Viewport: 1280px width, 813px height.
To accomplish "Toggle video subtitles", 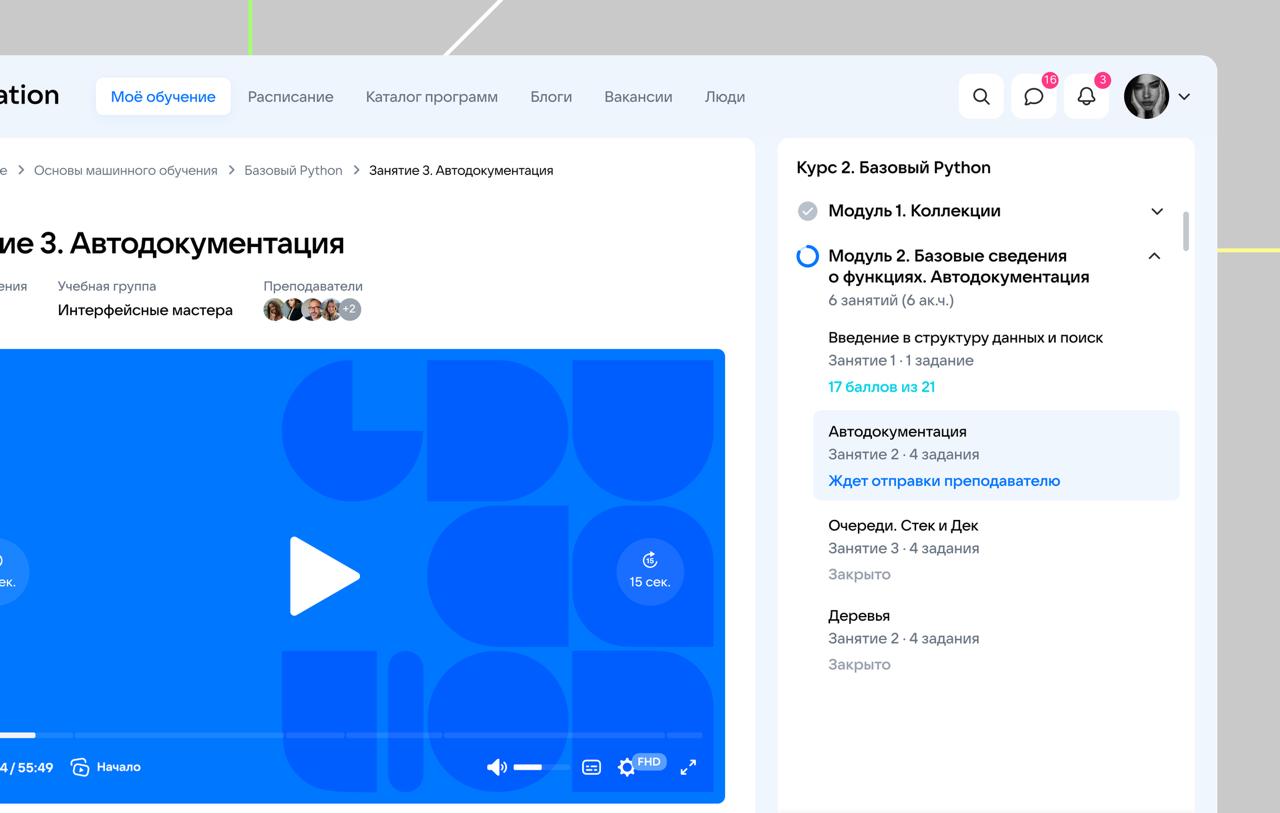I will tap(592, 767).
